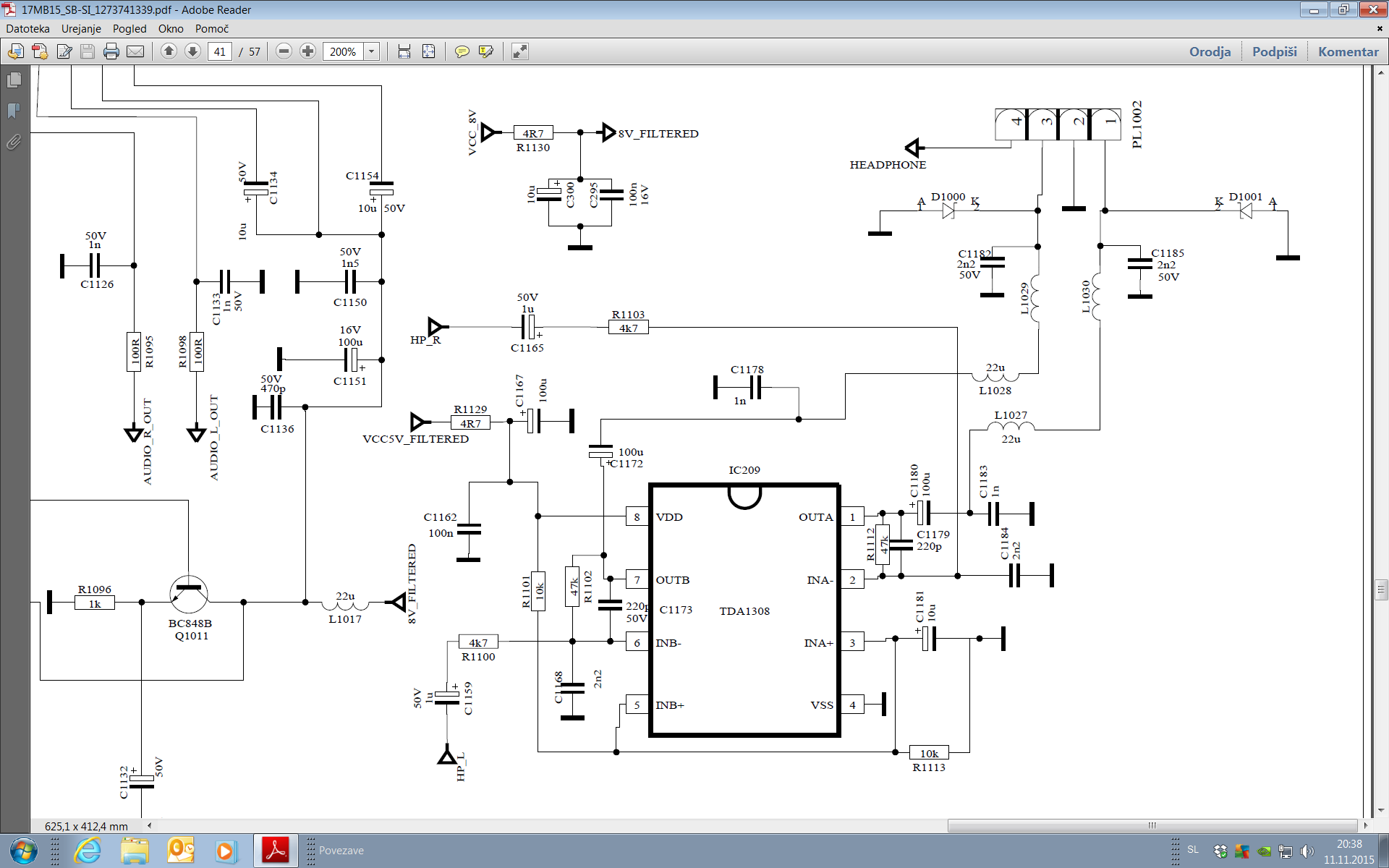This screenshot has width=1389, height=868.
Task: Open the 200% zoom level dropdown
Action: tap(372, 51)
